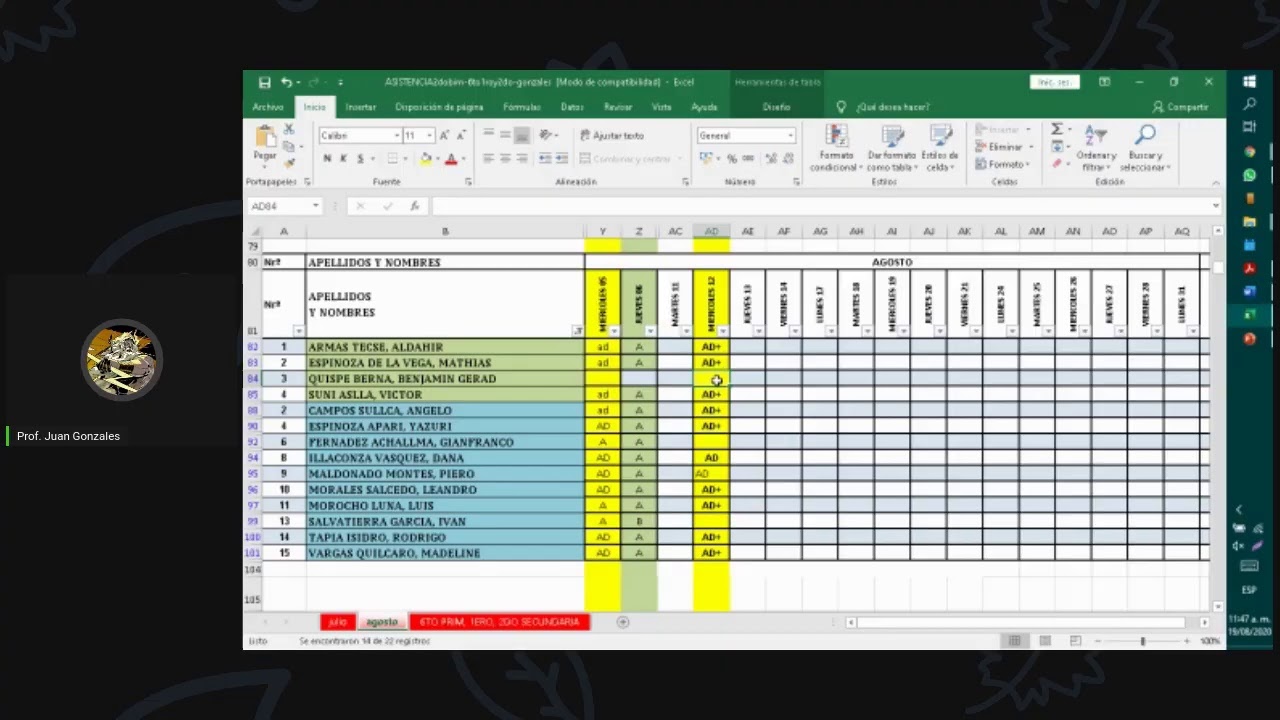The height and width of the screenshot is (720, 1280).
Task: Apply the red font color A
Action: [x=451, y=159]
